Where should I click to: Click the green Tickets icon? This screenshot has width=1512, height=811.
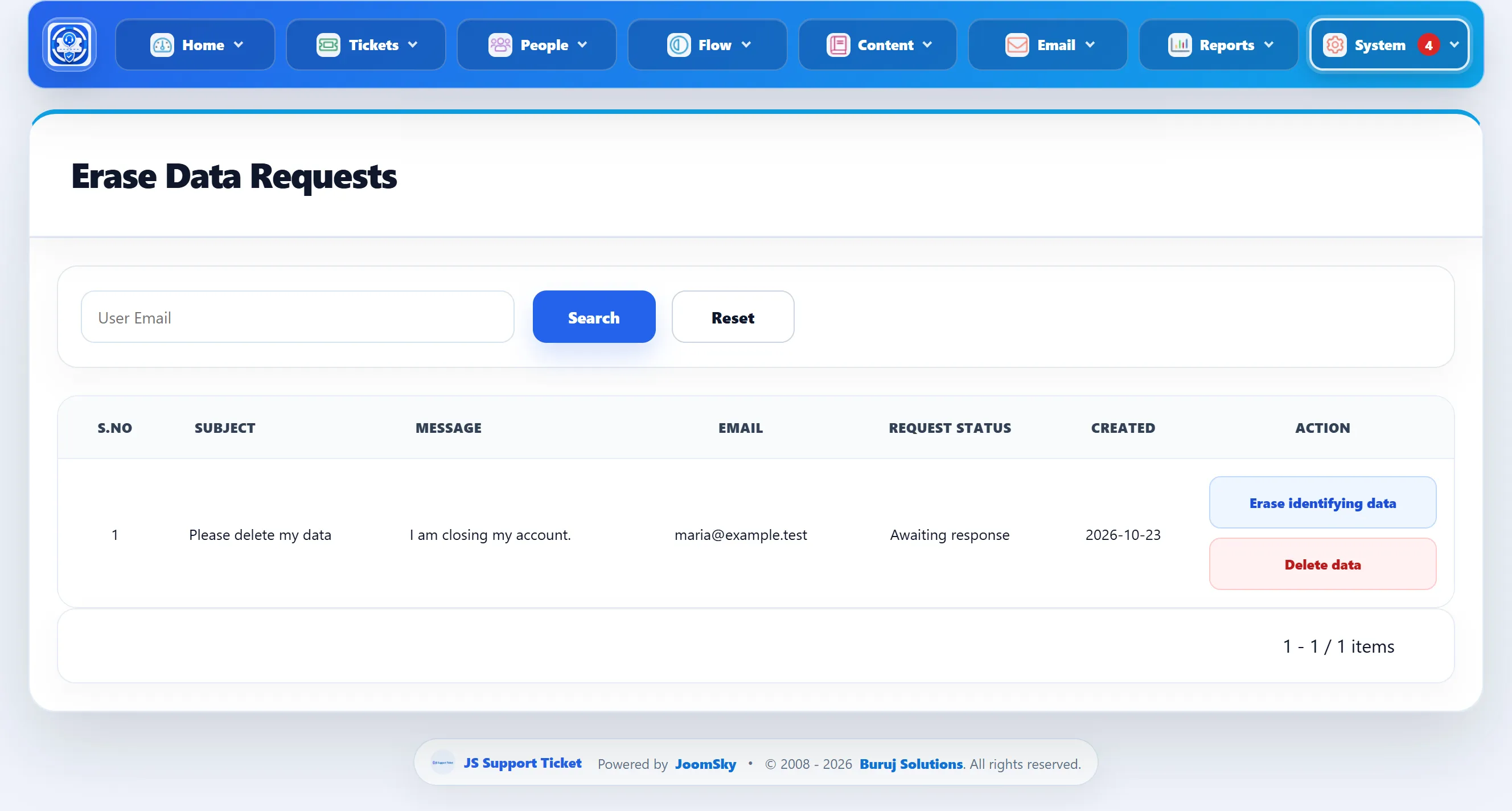(x=328, y=44)
